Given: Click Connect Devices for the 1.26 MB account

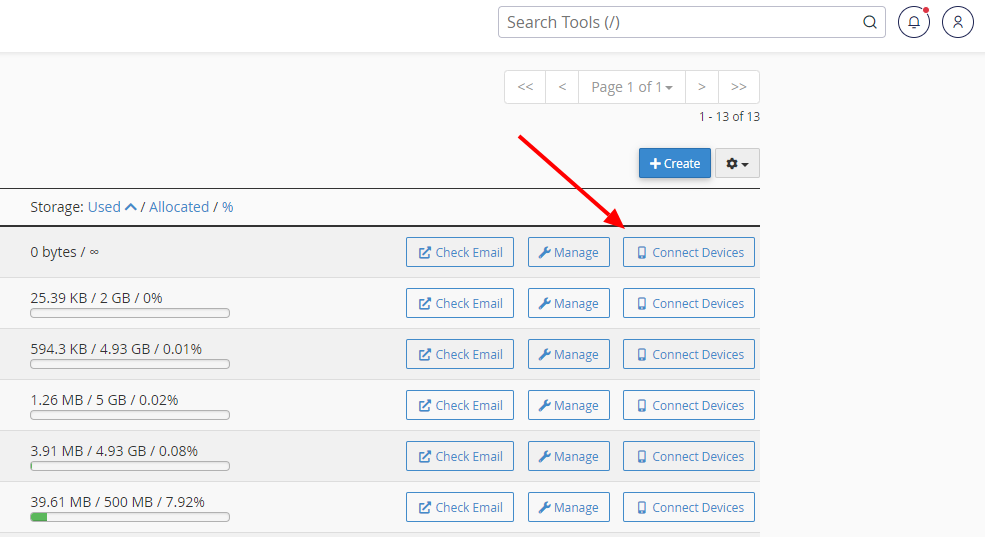Looking at the screenshot, I should tap(688, 405).
